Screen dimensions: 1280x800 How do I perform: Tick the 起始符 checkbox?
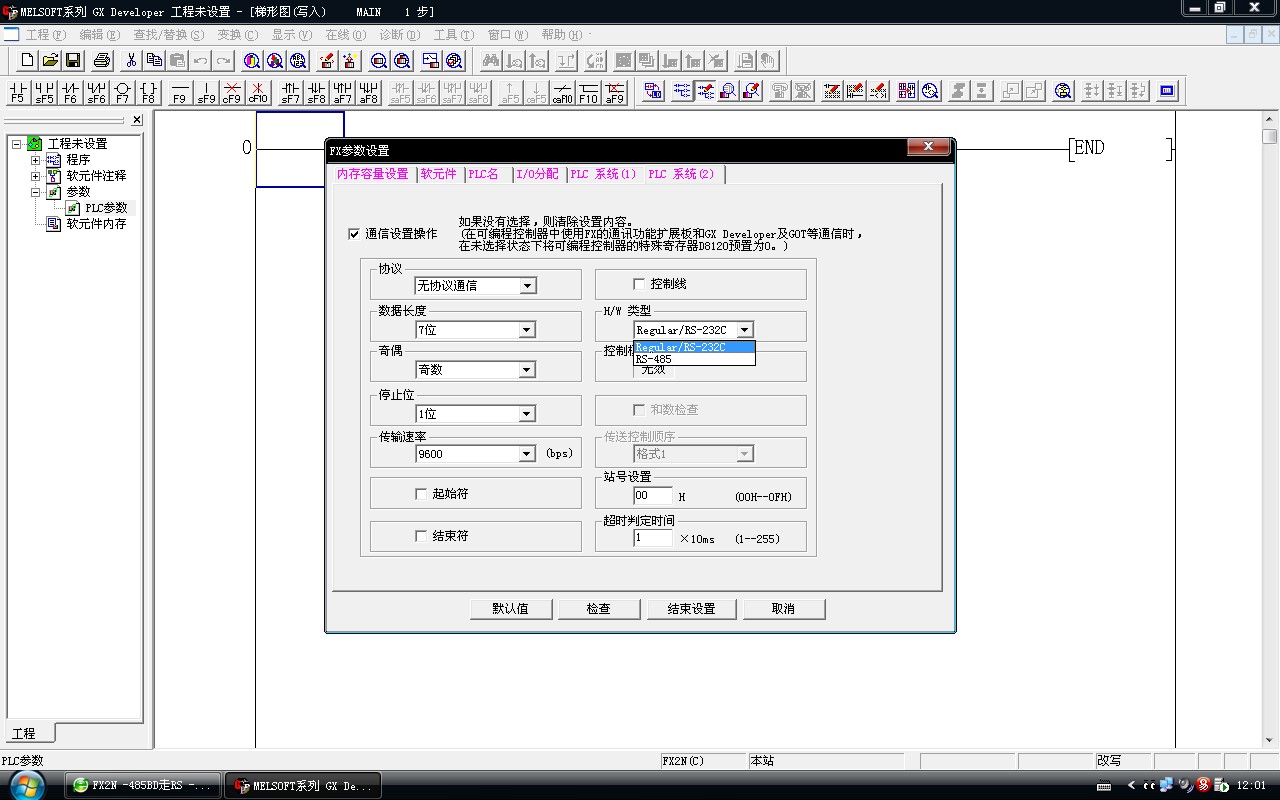tap(421, 494)
